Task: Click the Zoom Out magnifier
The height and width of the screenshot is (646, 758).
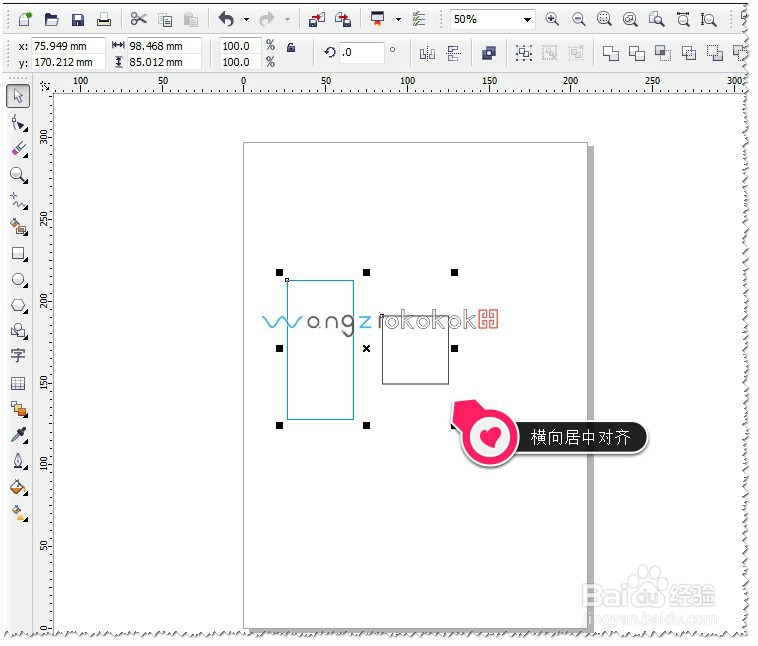Action: [578, 19]
